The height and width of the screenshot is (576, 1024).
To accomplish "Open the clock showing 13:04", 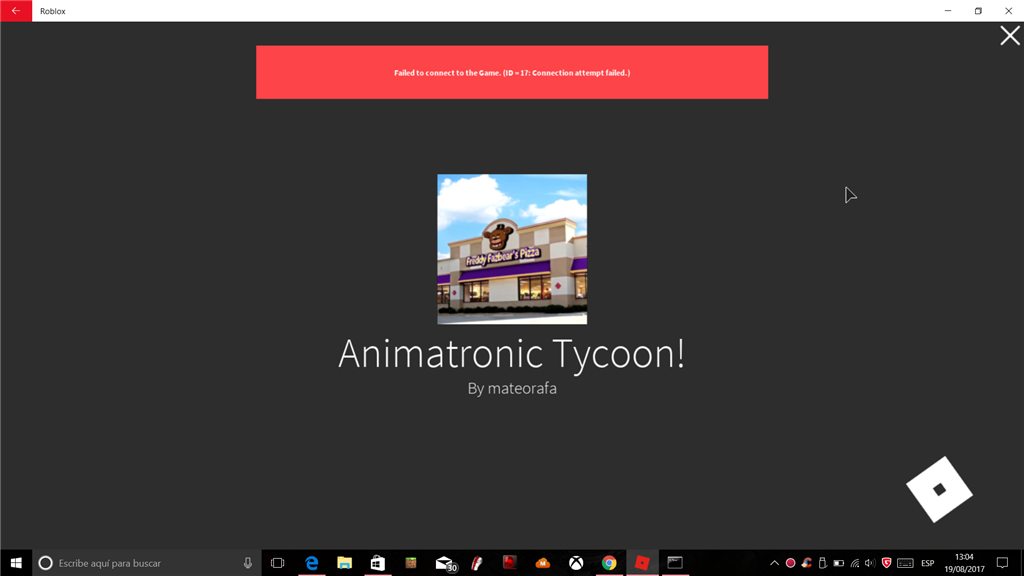I will click(x=965, y=563).
